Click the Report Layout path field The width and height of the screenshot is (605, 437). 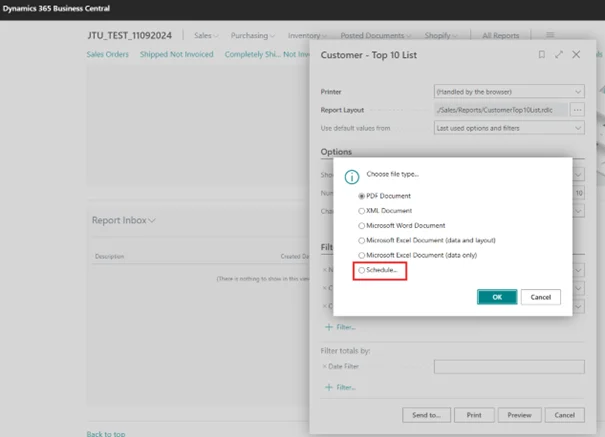pyautogui.click(x=501, y=110)
